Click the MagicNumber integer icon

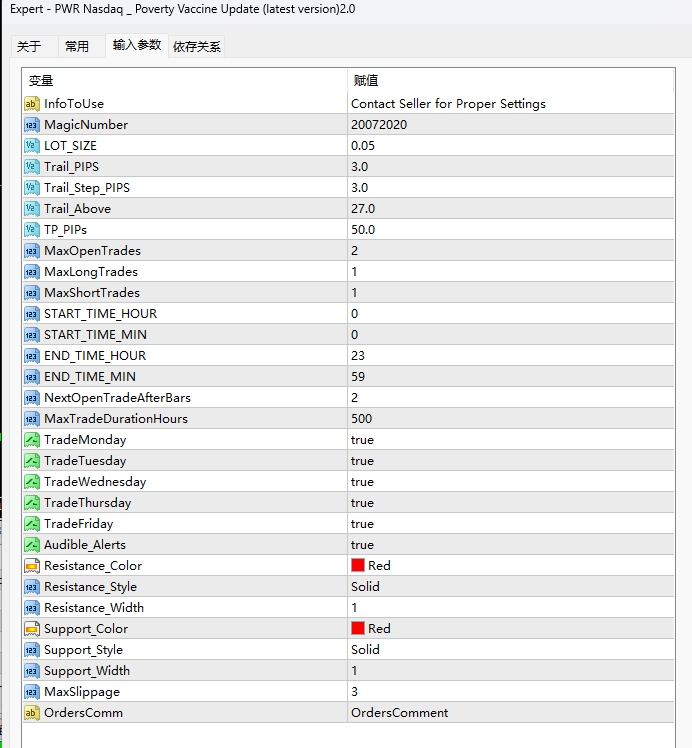pyautogui.click(x=31, y=125)
